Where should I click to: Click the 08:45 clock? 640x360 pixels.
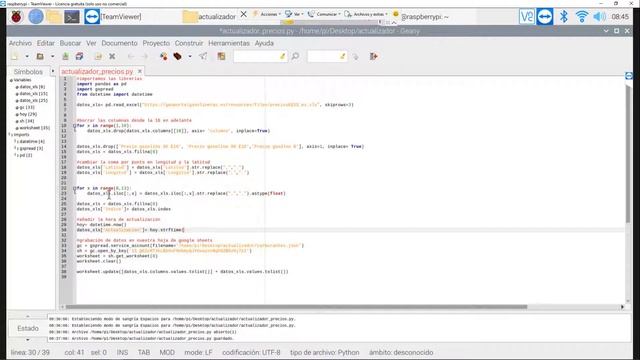click(620, 17)
